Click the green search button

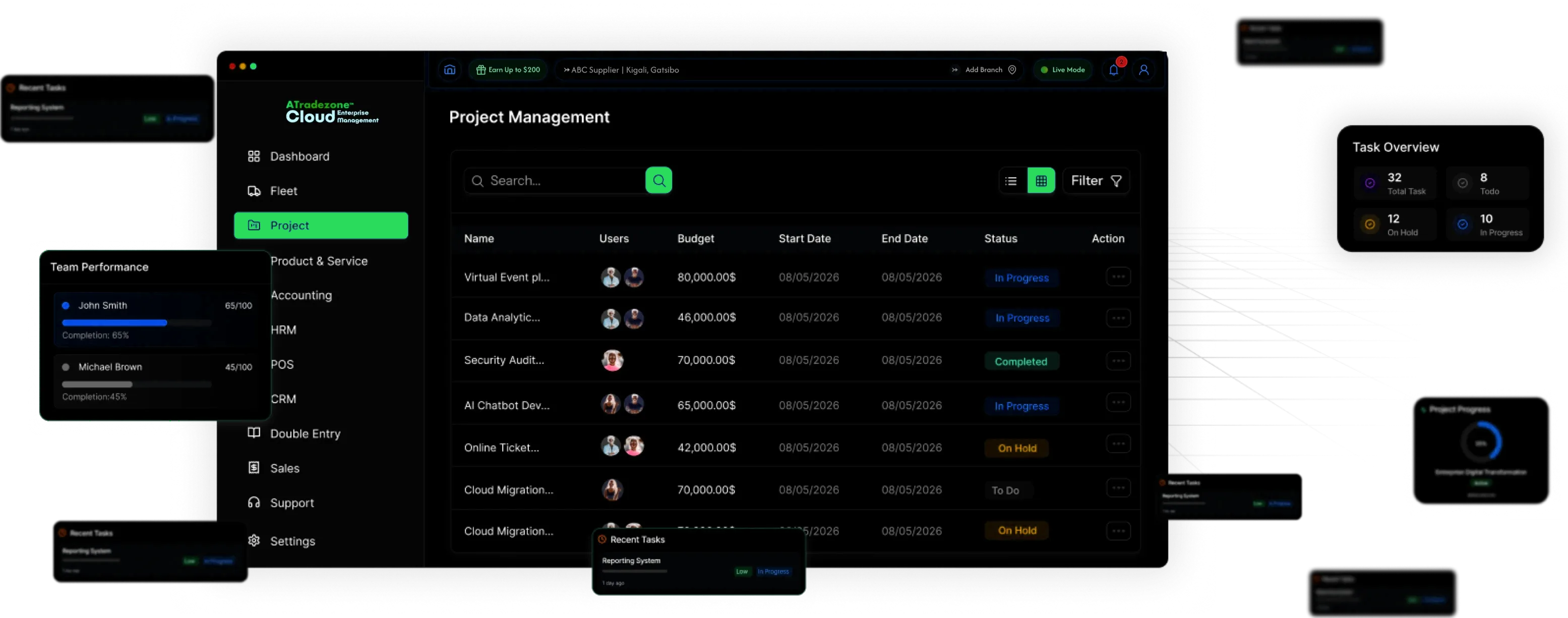pyautogui.click(x=658, y=180)
